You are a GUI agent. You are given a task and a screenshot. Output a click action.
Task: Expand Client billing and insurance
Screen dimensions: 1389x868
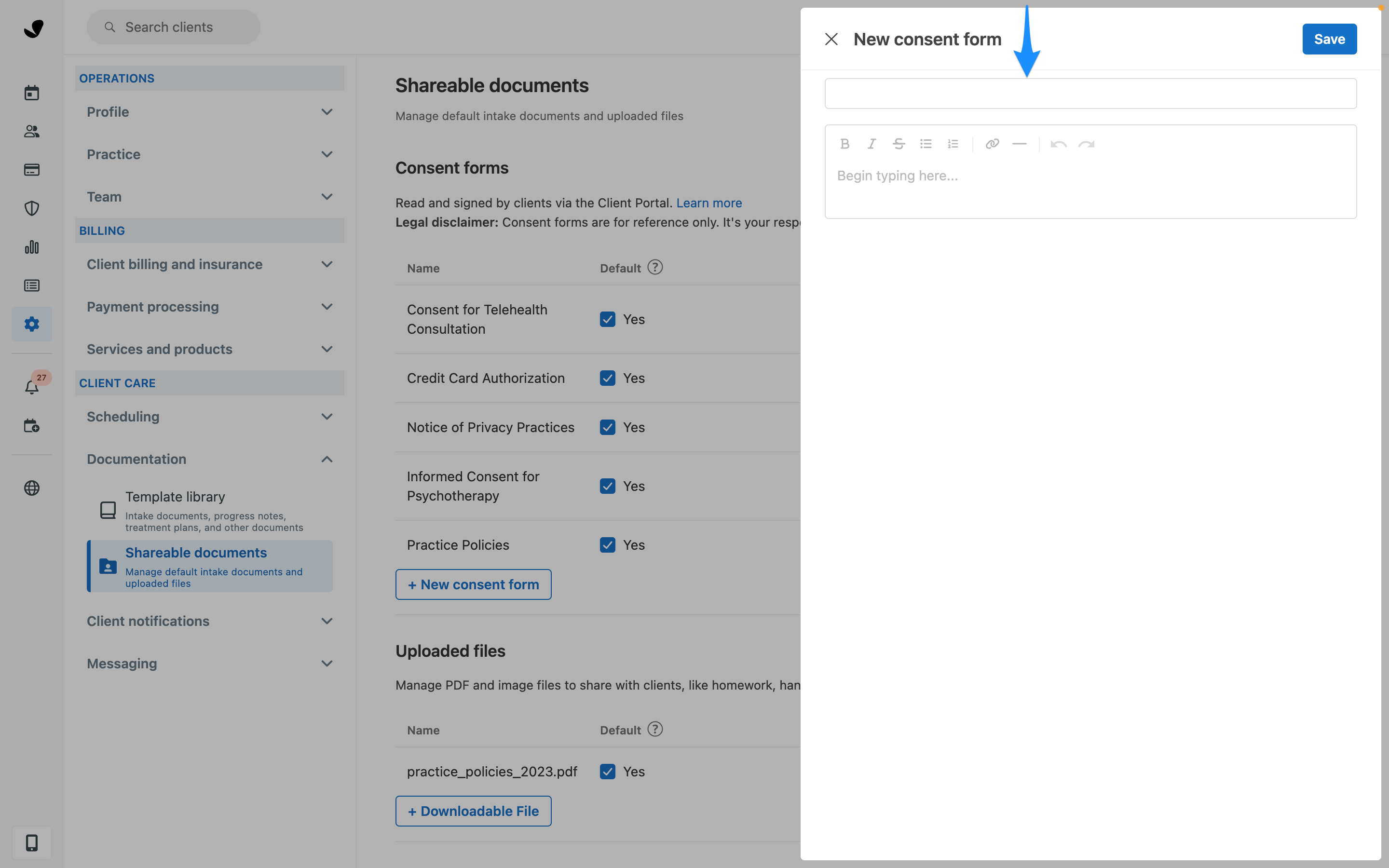click(209, 264)
